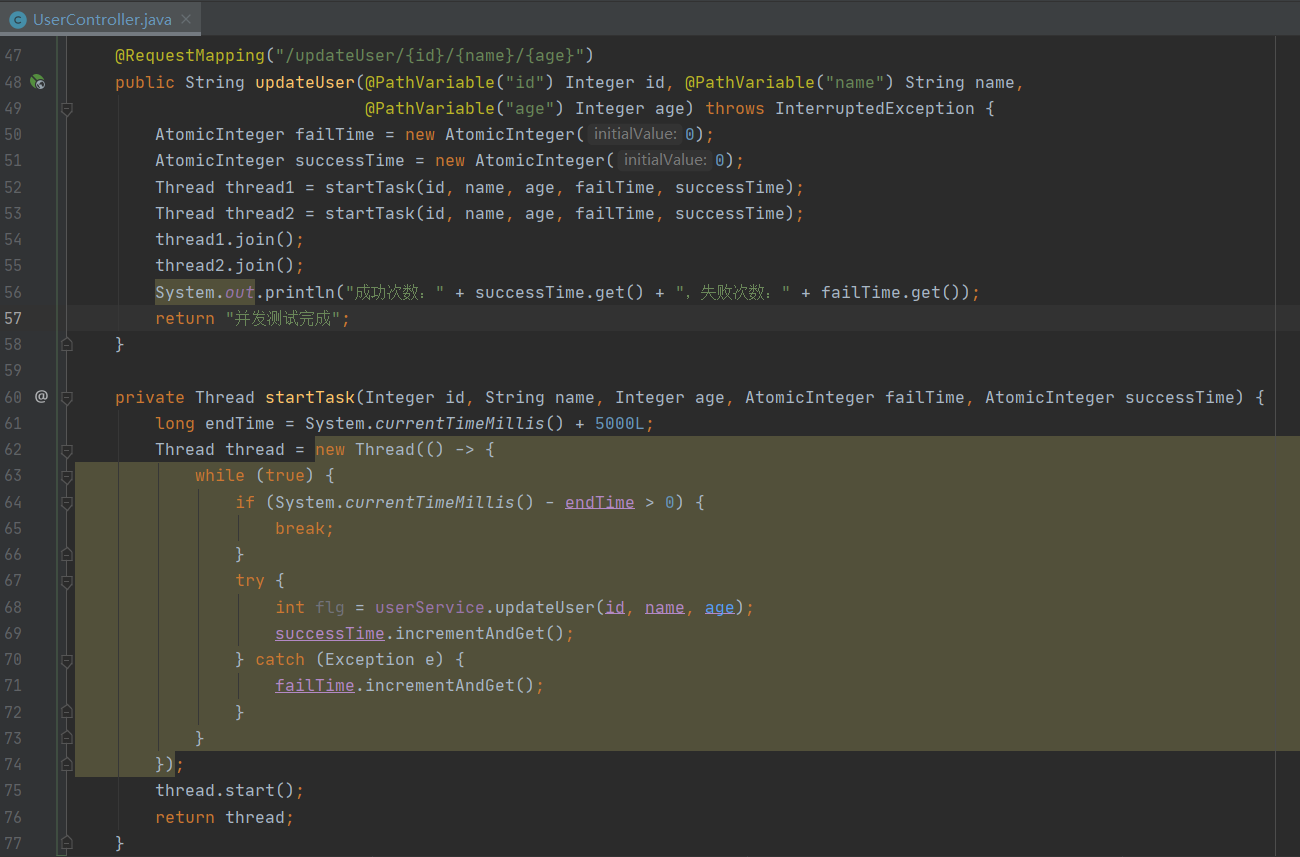Screen dimensions: 1300x857
Task: Click the break statement on line 65
Action: coord(304,528)
